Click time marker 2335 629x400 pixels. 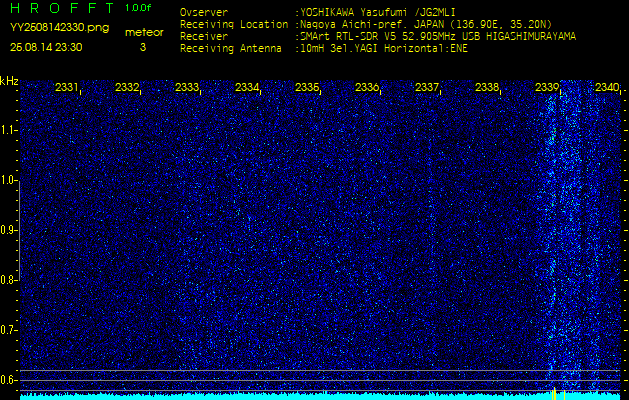[307, 87]
